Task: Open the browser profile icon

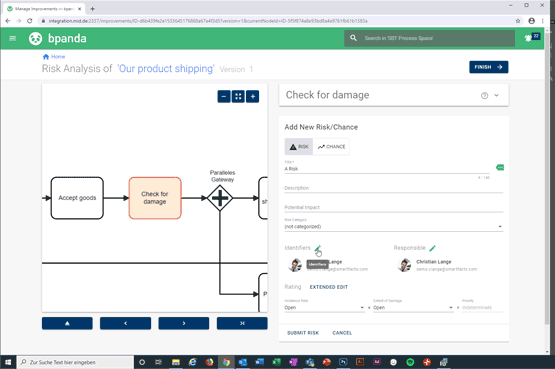Action: [531, 21]
